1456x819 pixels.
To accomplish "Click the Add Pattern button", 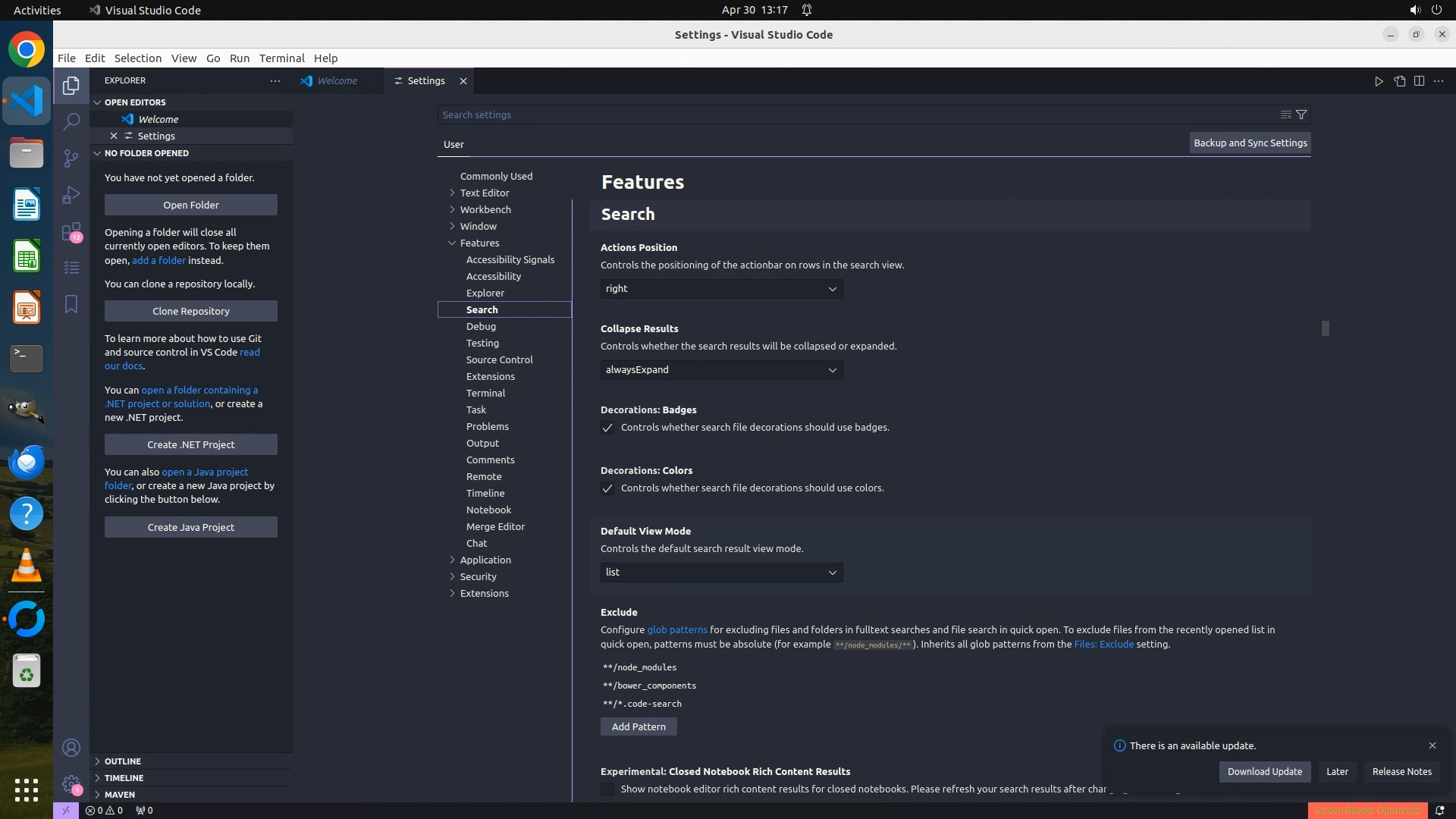I will (x=639, y=726).
